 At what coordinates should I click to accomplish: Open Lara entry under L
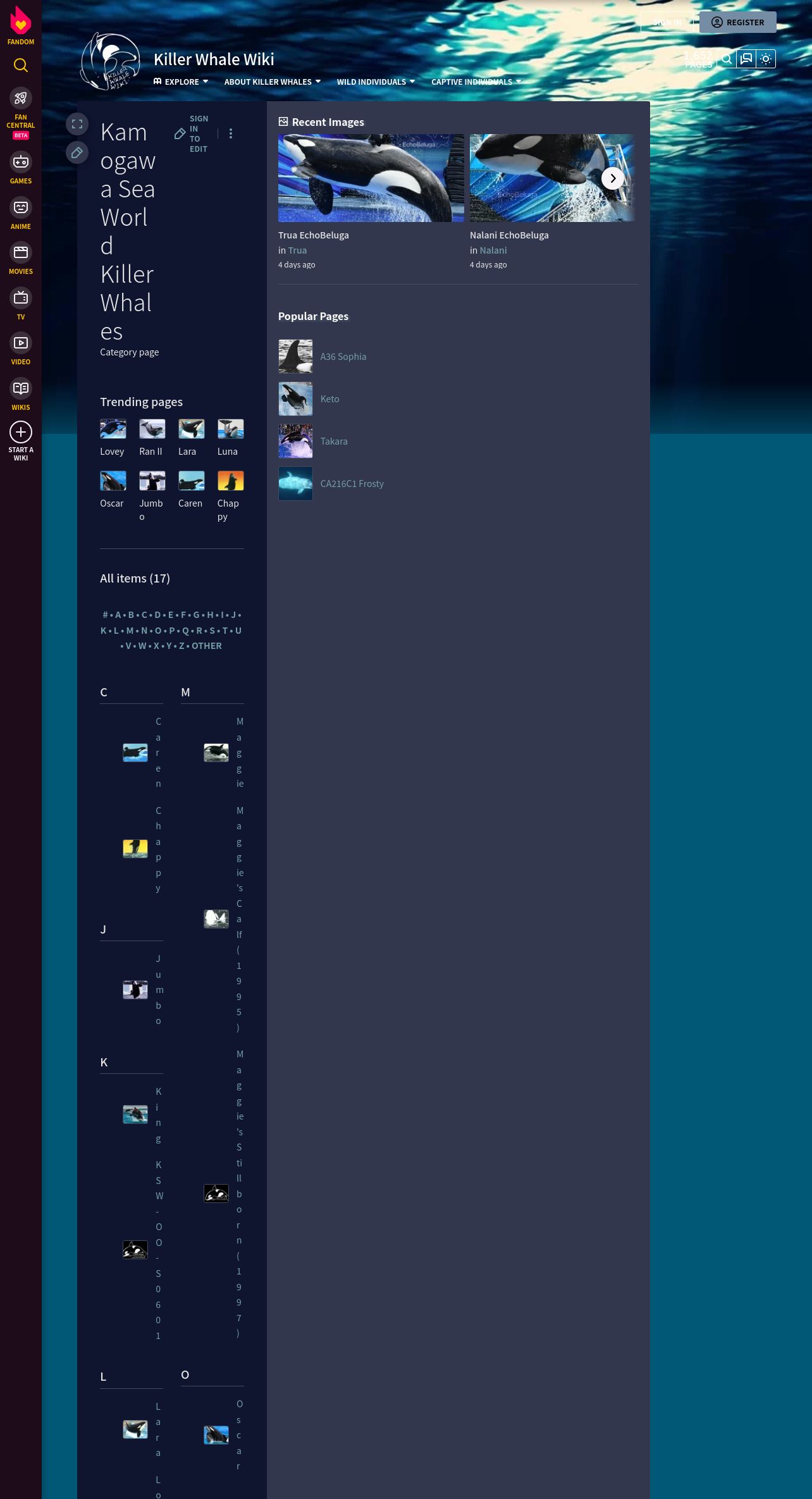[x=158, y=1429]
